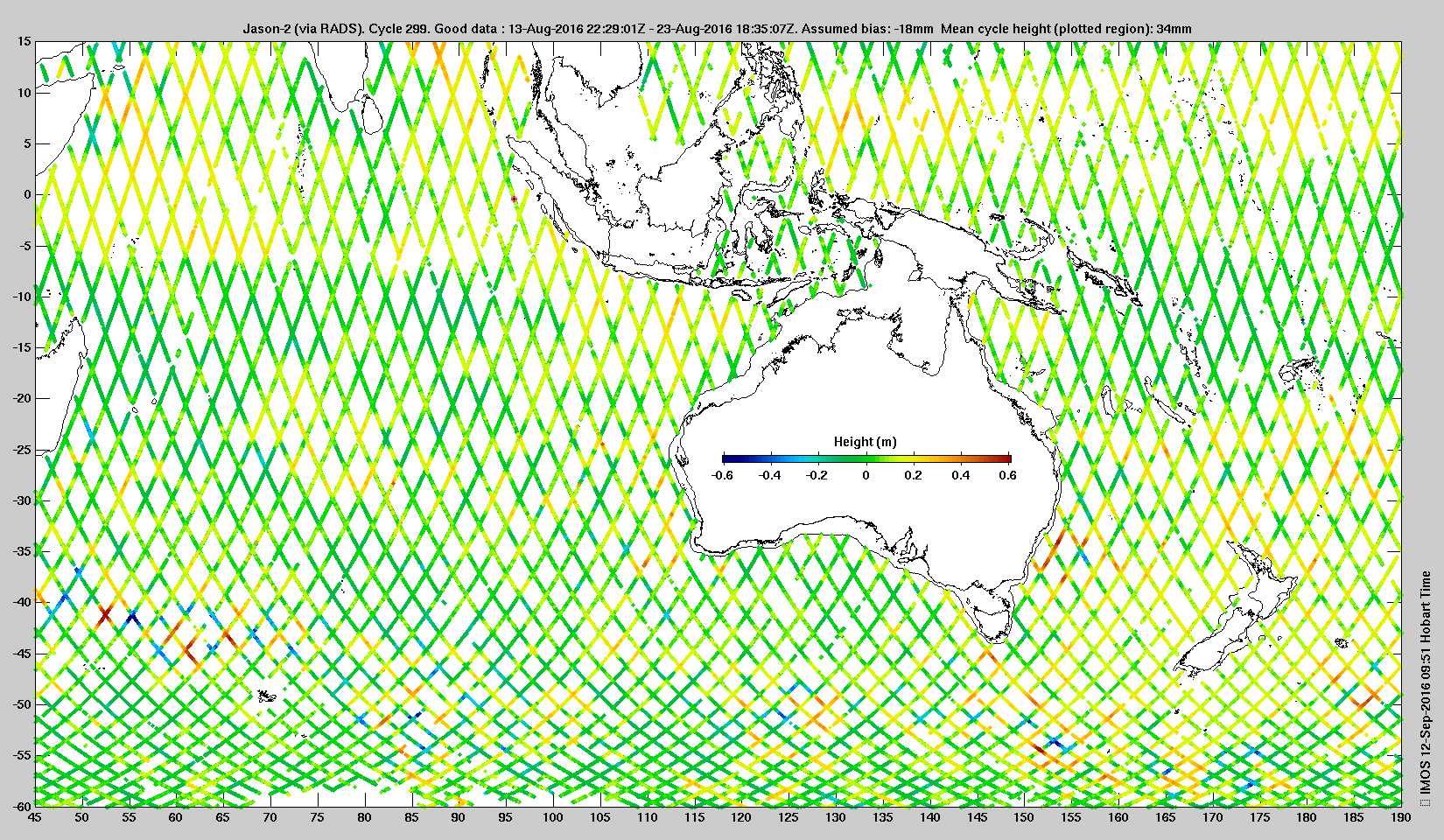The height and width of the screenshot is (840, 1444).
Task: Click the x-axis tick label '75'
Action: [317, 817]
